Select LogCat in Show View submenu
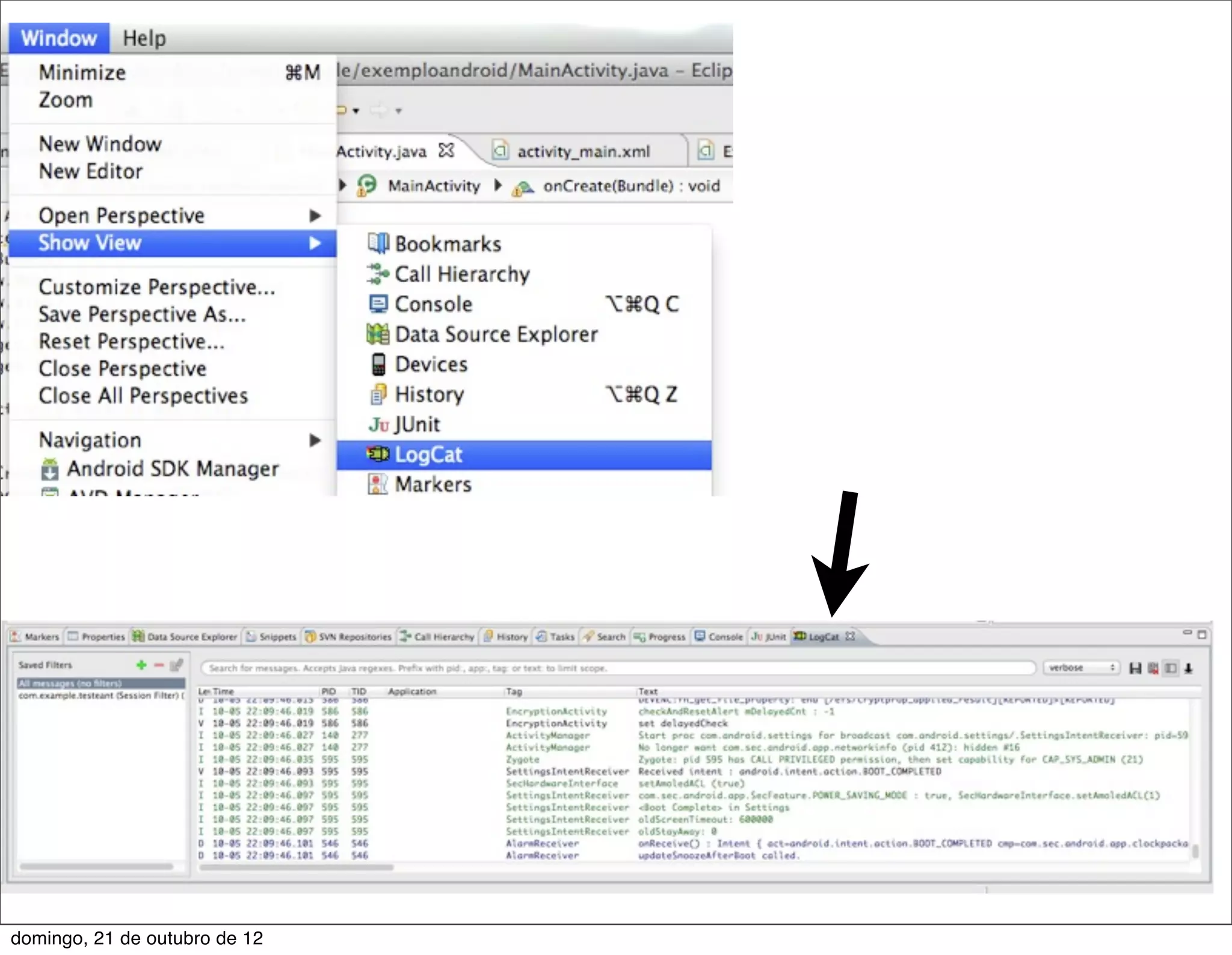The image size is (1232, 955). [428, 455]
